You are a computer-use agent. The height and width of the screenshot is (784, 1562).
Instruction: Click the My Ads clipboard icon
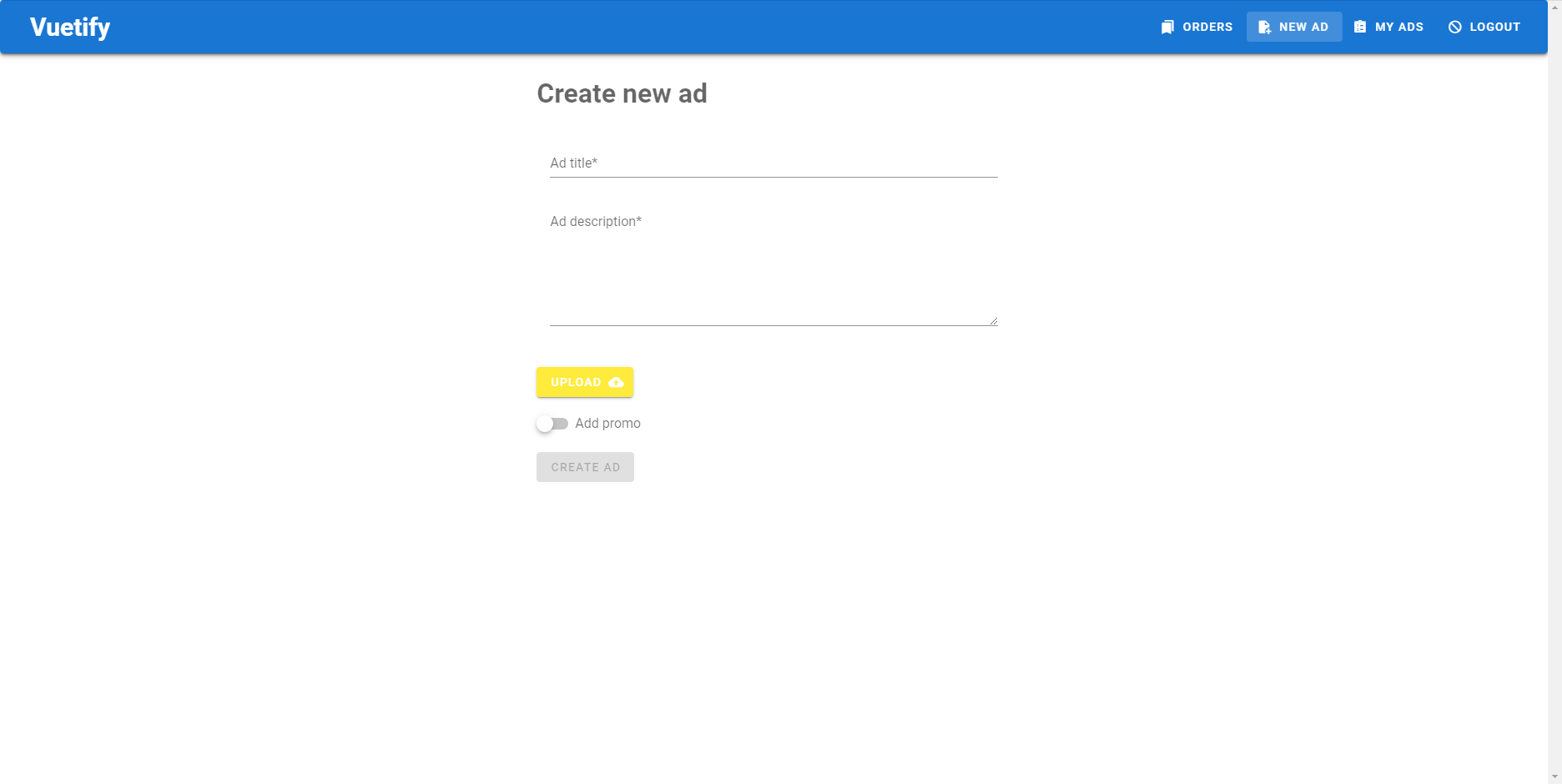click(1360, 27)
